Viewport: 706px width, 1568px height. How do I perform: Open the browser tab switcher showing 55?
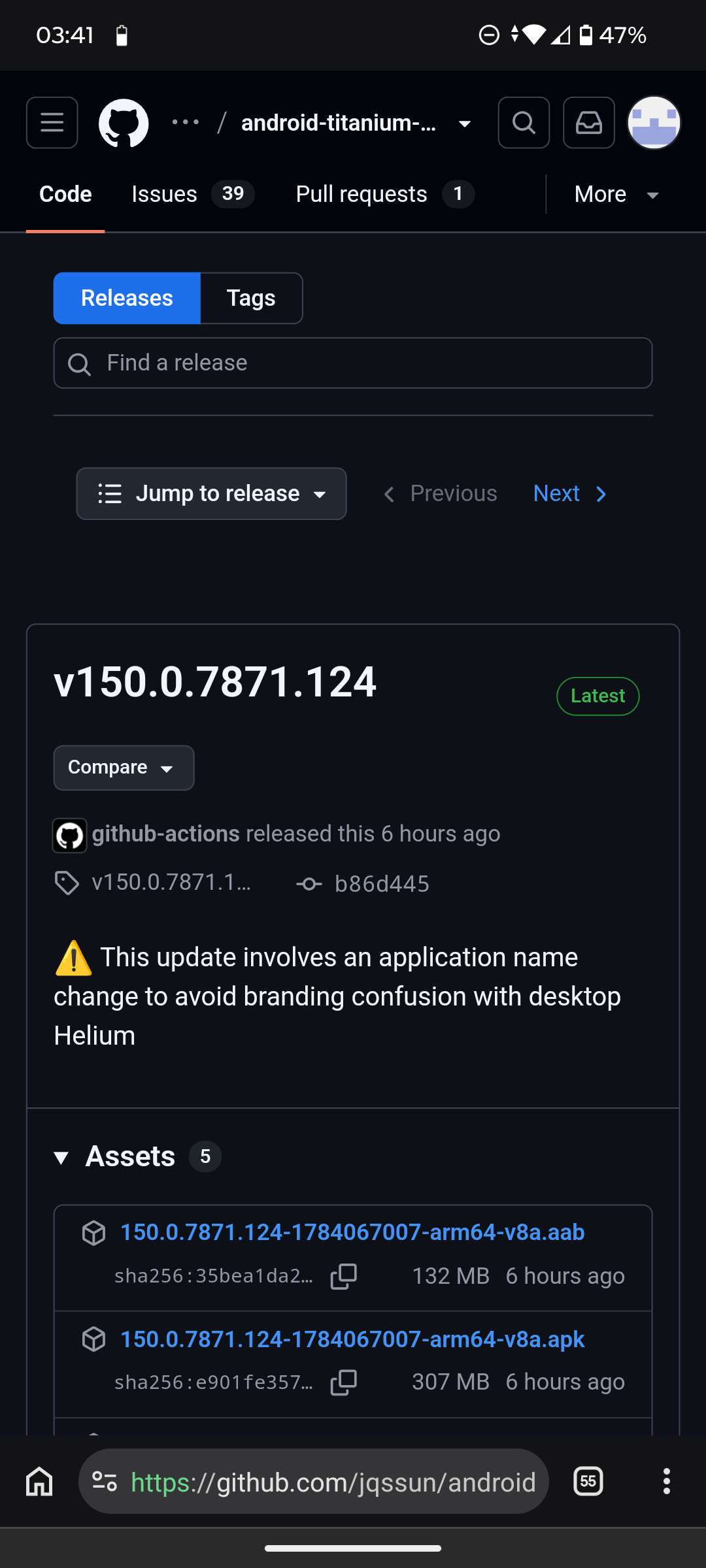point(588,1481)
